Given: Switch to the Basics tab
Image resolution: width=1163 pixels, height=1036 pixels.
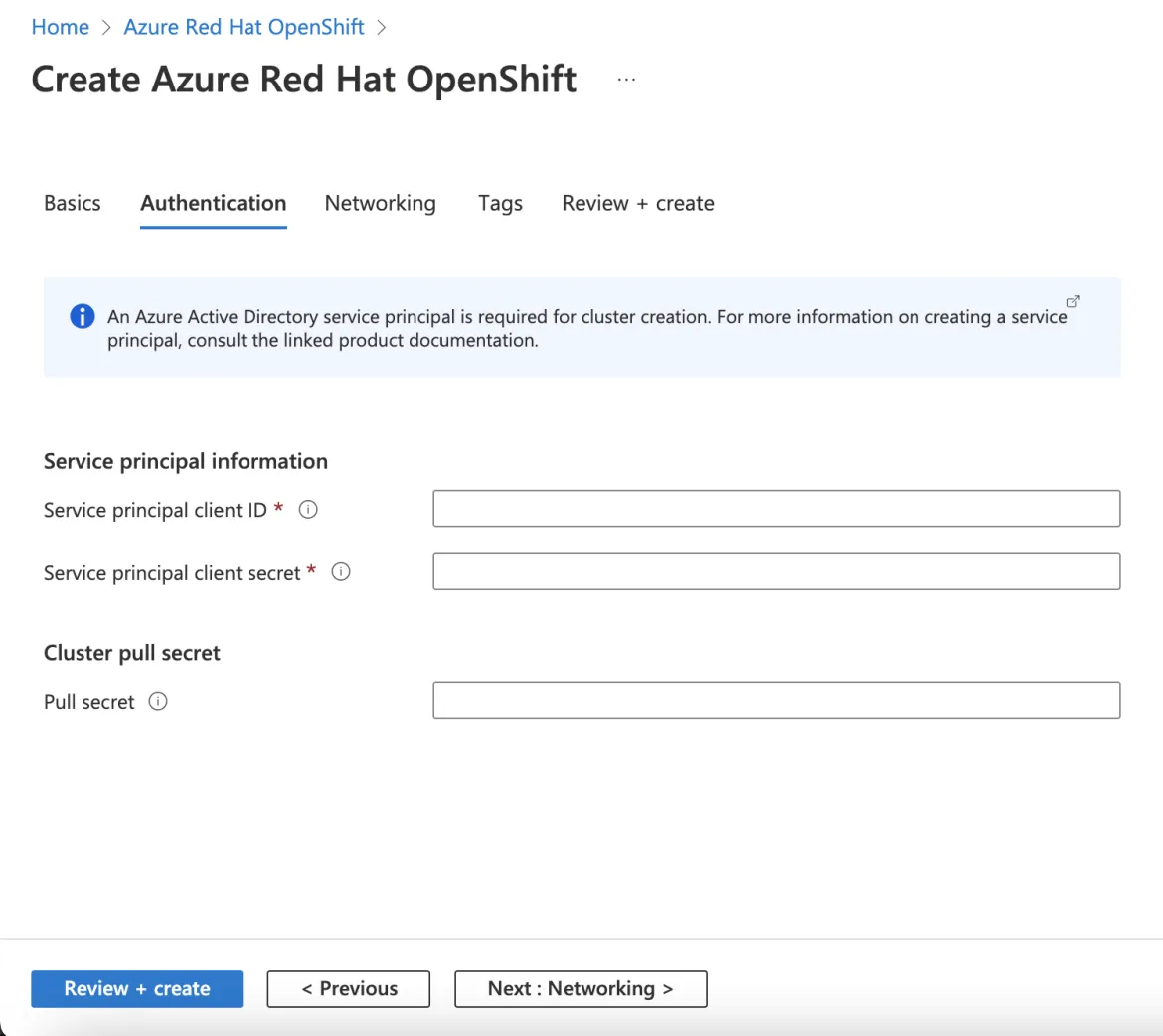Looking at the screenshot, I should 72,203.
